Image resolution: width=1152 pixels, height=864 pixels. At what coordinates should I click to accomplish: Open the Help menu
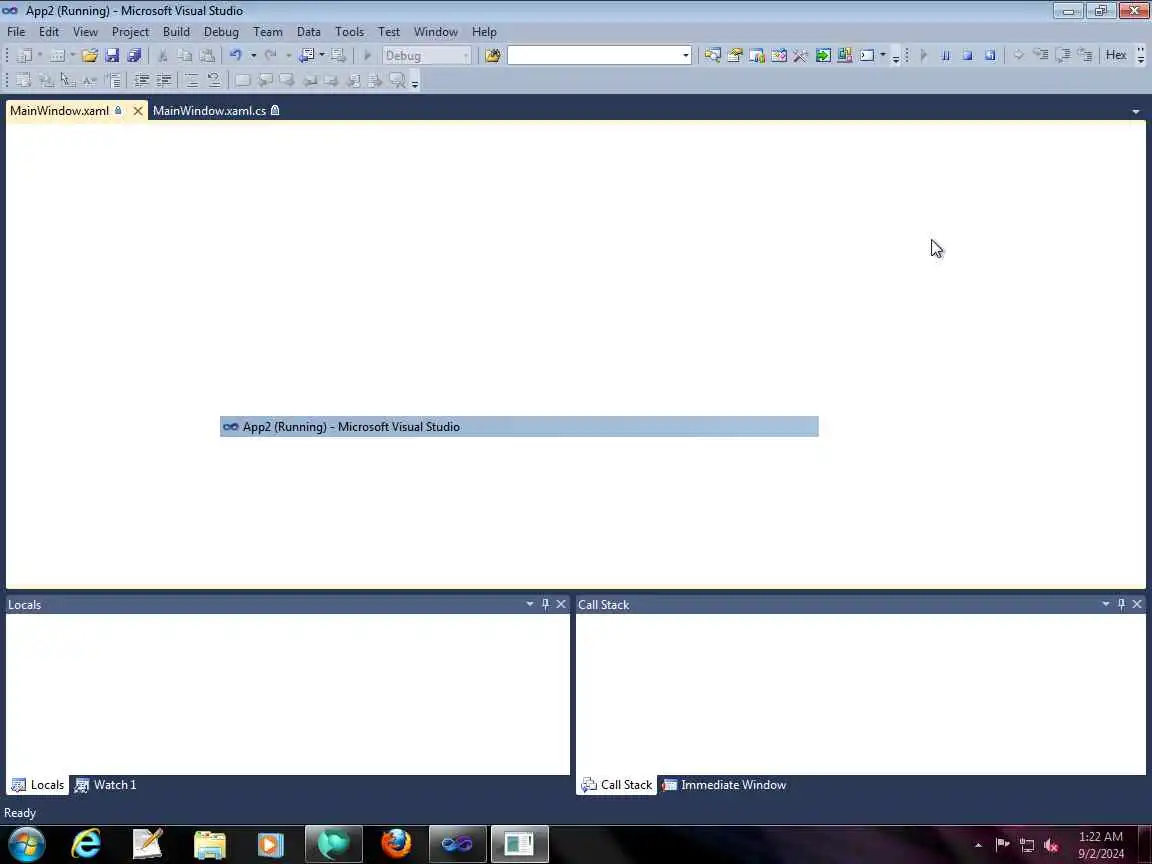(484, 32)
